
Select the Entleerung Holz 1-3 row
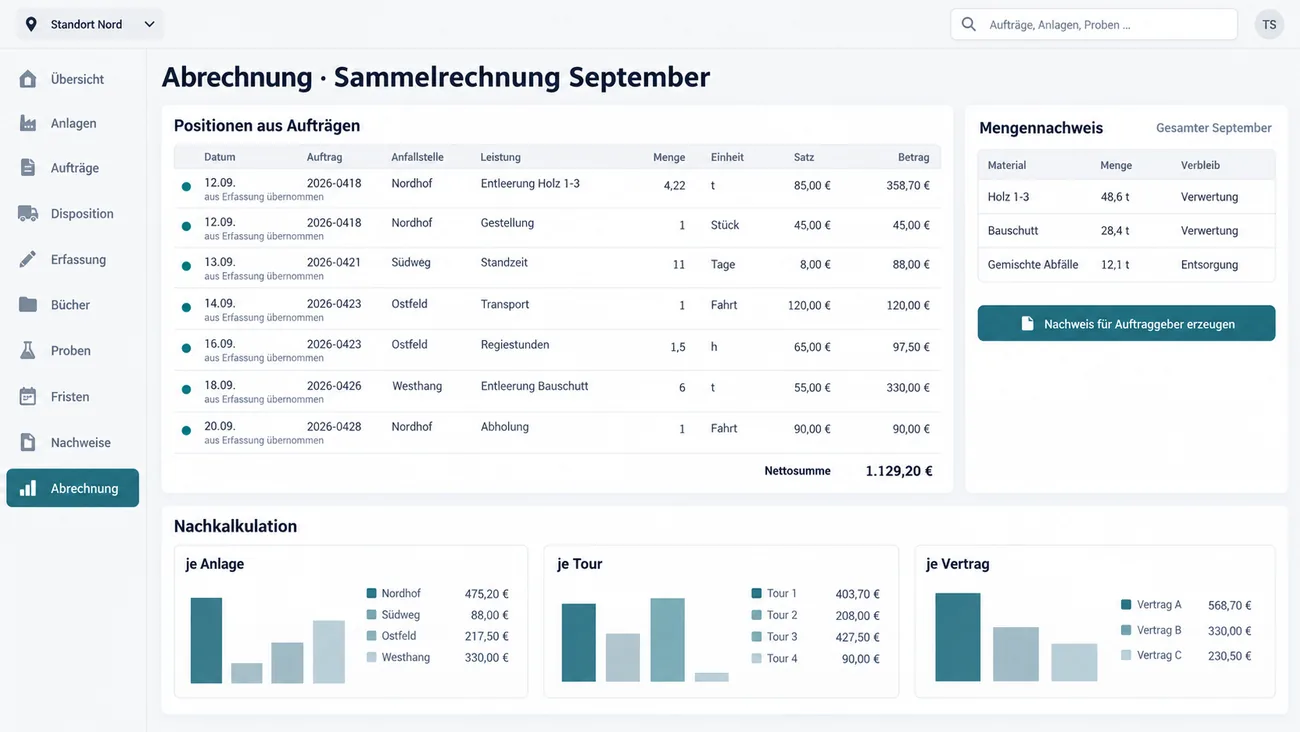(557, 188)
